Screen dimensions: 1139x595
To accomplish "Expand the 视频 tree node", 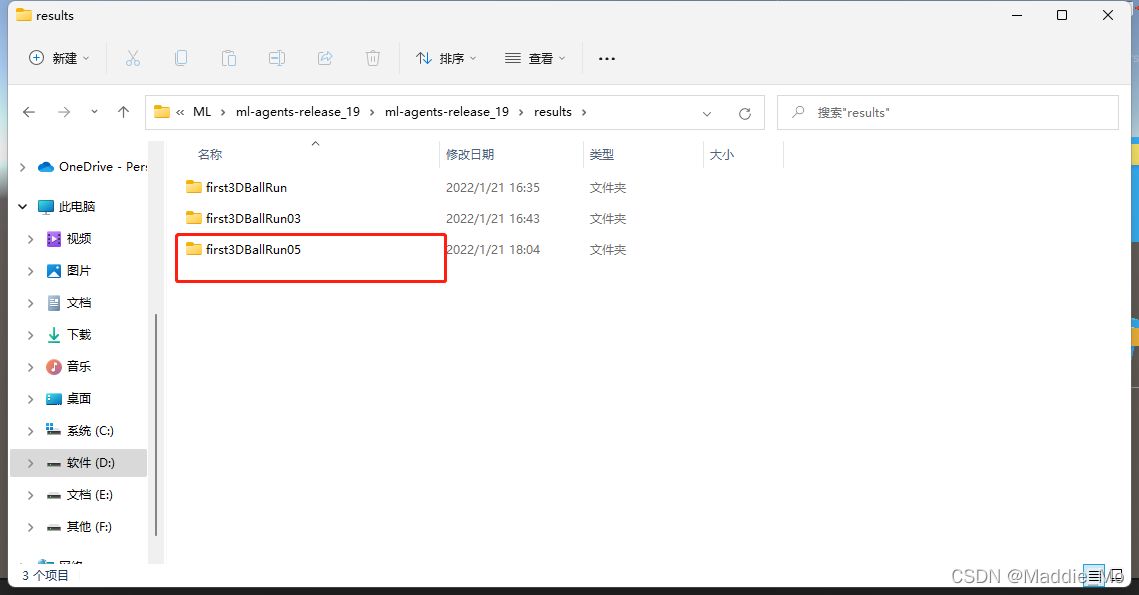I will point(31,239).
